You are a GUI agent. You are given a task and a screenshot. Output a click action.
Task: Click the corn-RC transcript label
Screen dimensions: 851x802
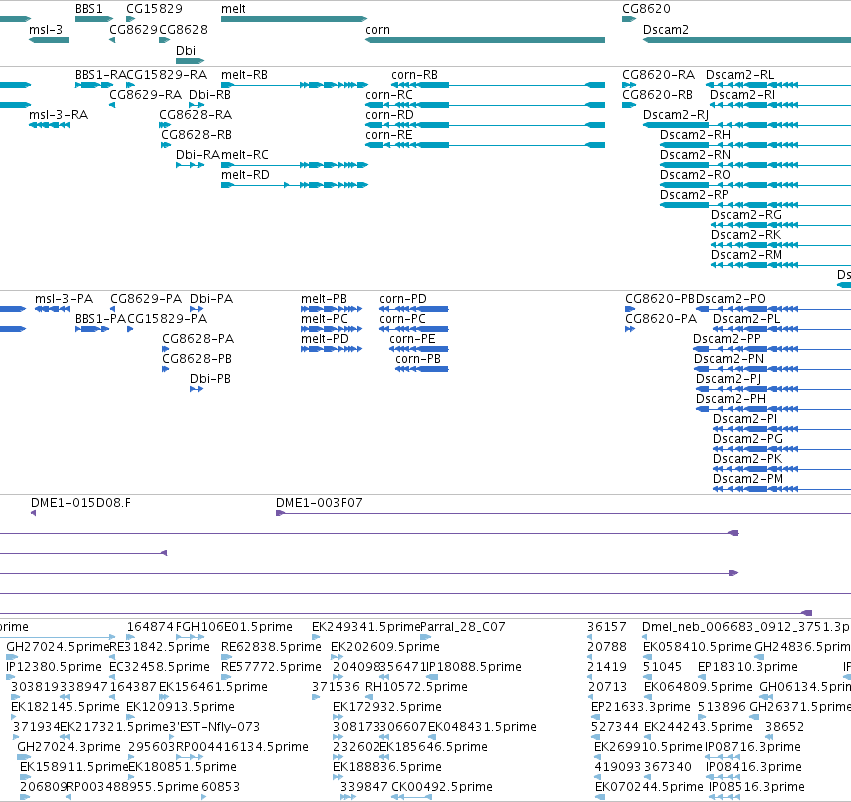tap(389, 95)
